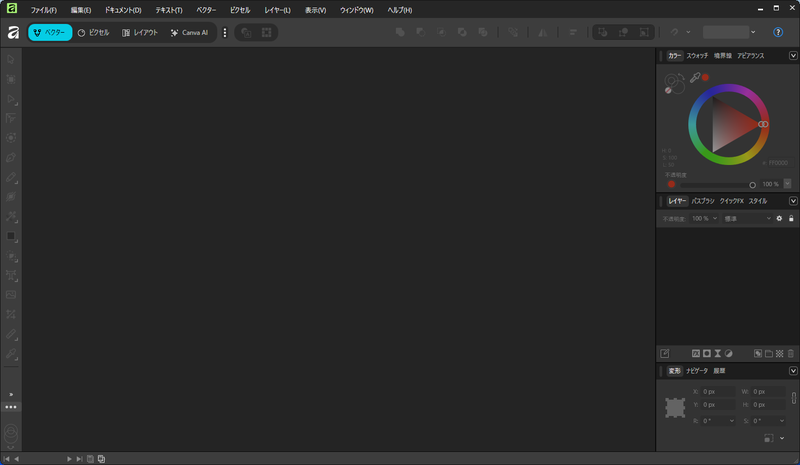Expand the Transform panel options chevron
This screenshot has height=465, width=800.
[x=793, y=371]
